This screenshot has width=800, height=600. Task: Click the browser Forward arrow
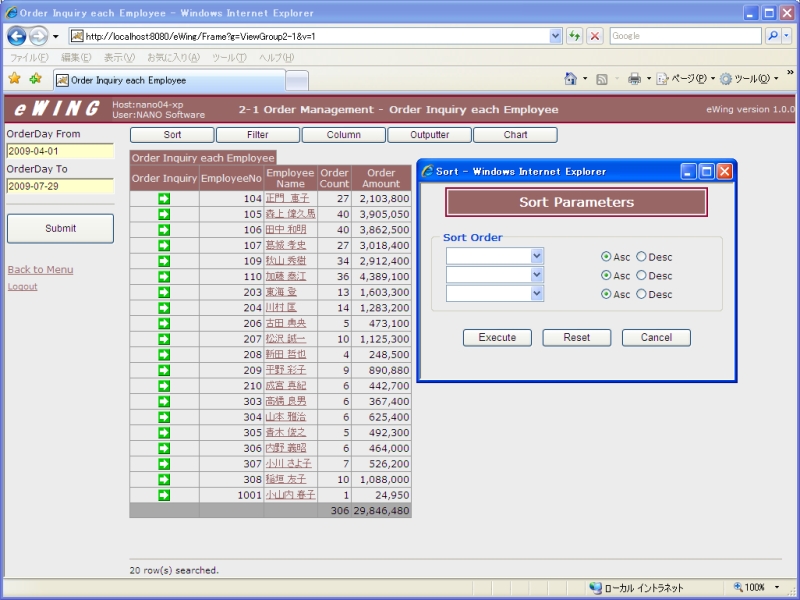point(38,36)
